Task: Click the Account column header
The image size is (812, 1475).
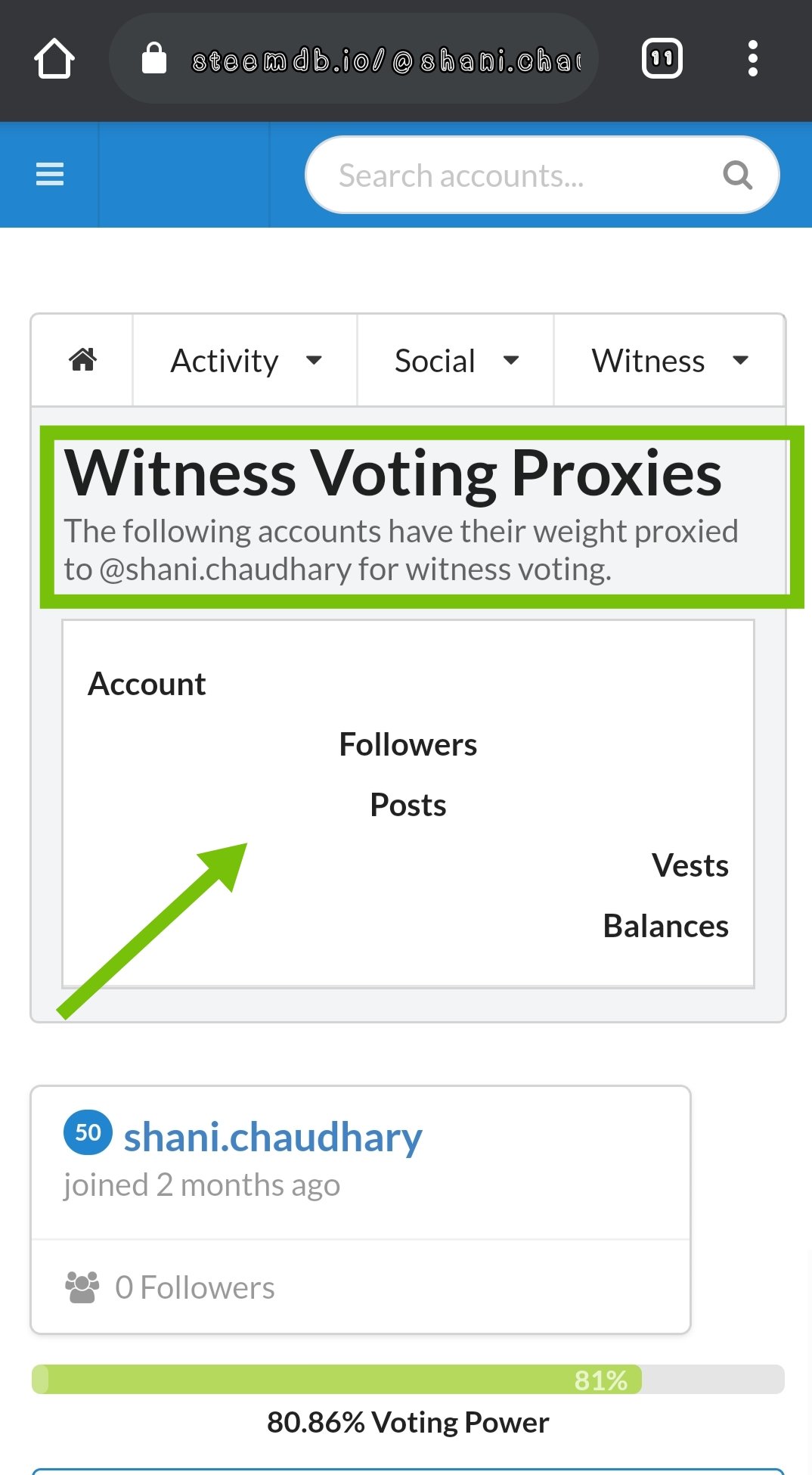Action: point(147,684)
